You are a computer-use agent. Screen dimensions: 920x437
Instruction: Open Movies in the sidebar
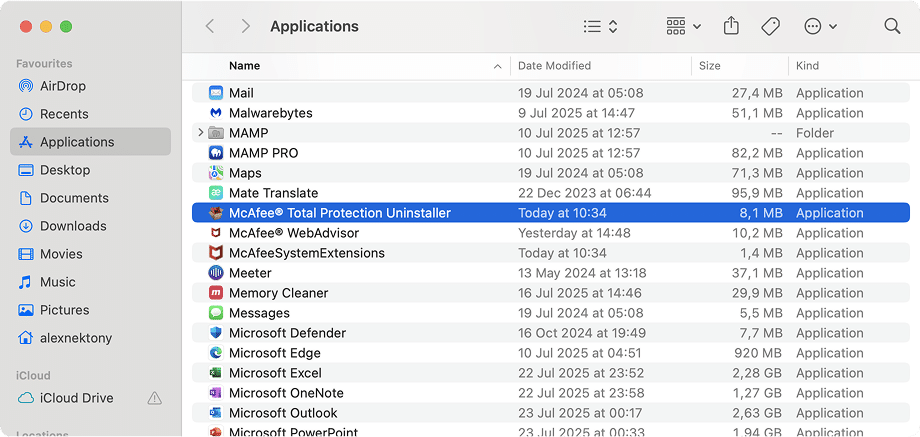(x=90, y=254)
